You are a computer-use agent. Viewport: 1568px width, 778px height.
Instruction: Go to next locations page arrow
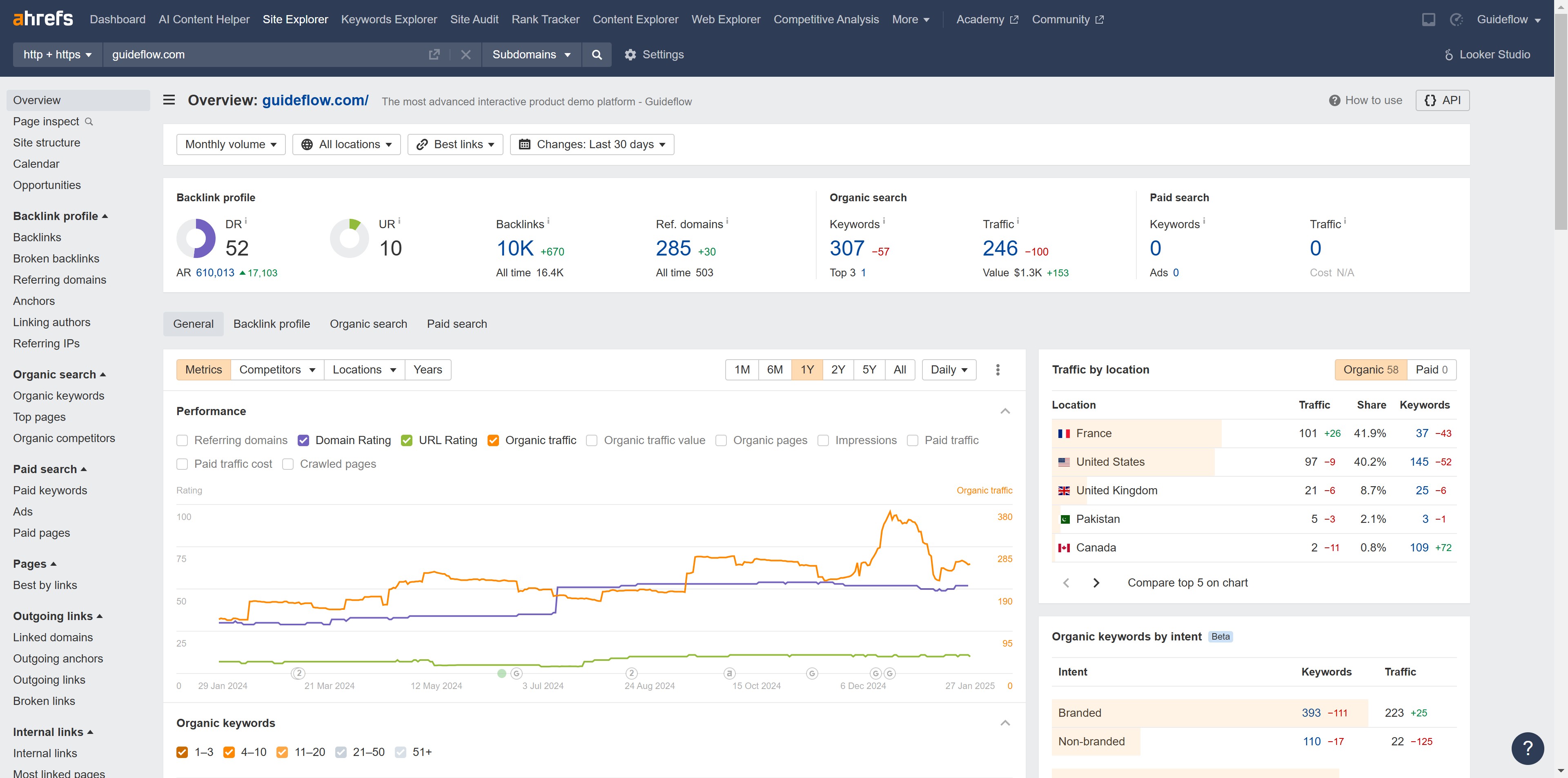tap(1096, 583)
